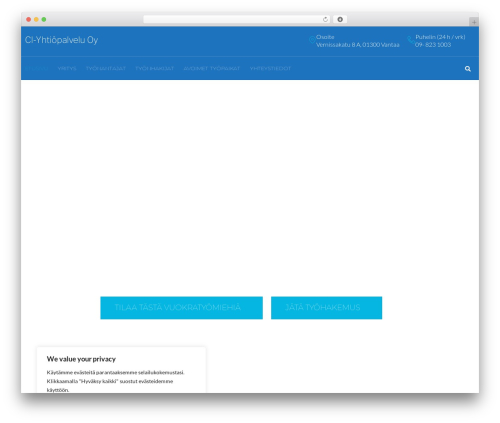Go to TYÖNHAKIJAT menu item
Image resolution: width=500 pixels, height=423 pixels.
155,68
